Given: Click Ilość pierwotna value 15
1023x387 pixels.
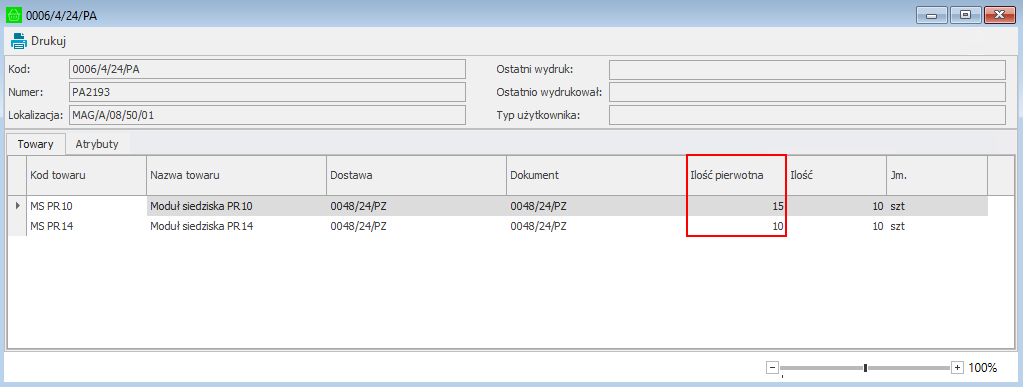Looking at the screenshot, I should [736, 207].
